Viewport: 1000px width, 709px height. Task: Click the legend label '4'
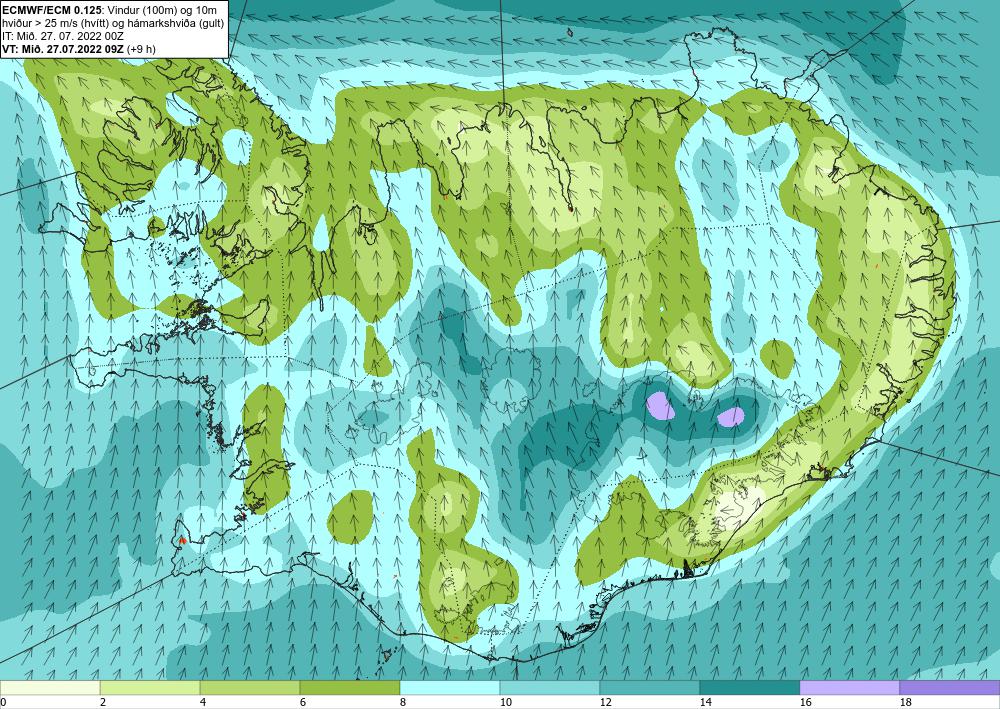(x=203, y=703)
